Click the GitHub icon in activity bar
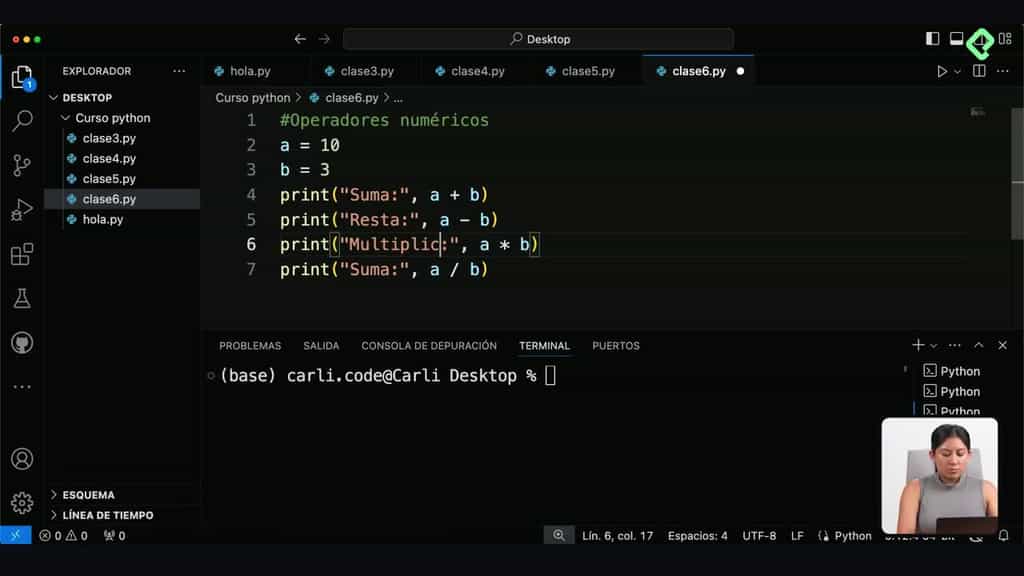Viewport: 1024px width, 576px height. pos(23,340)
